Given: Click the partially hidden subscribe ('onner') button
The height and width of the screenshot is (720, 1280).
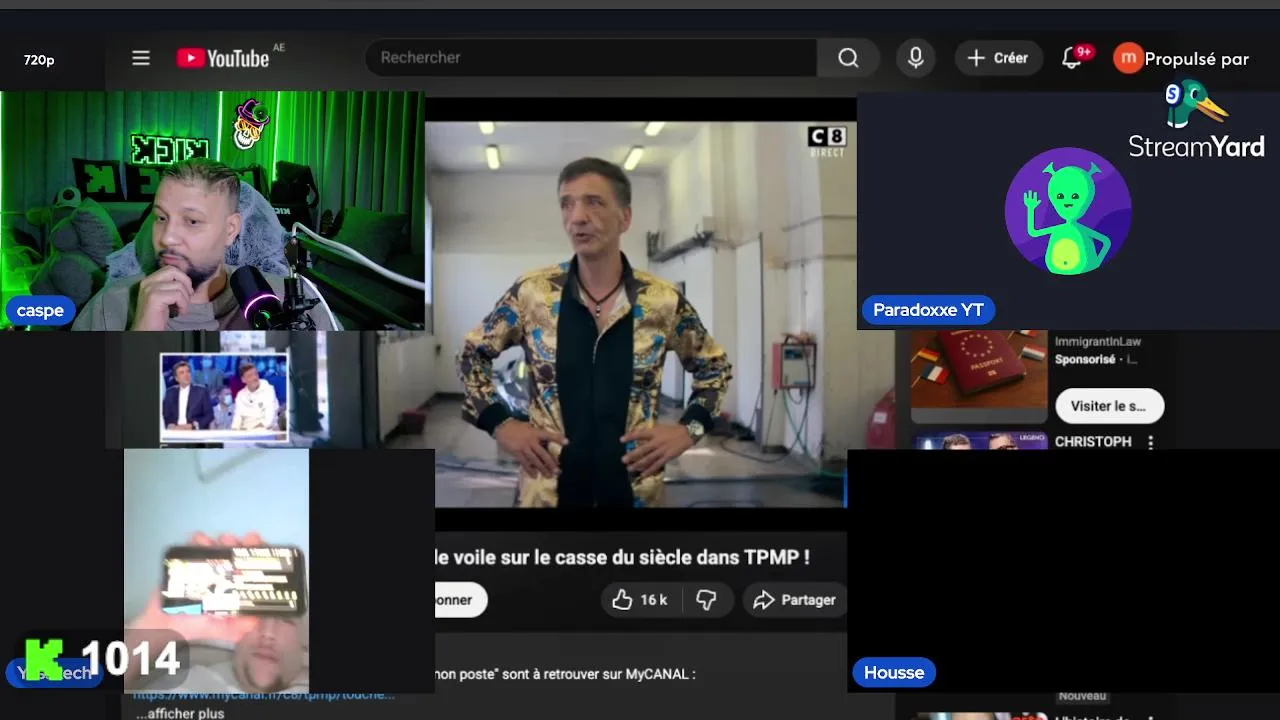Looking at the screenshot, I should [x=461, y=600].
